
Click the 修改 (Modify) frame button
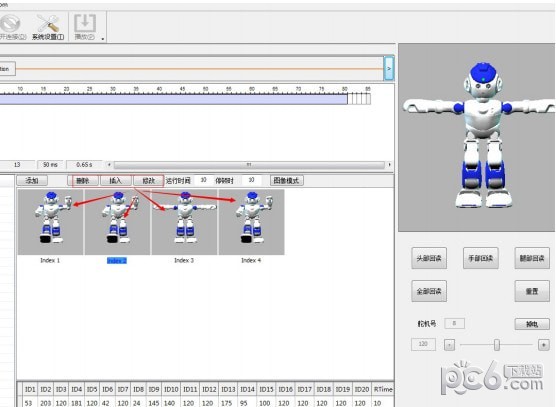click(x=149, y=180)
